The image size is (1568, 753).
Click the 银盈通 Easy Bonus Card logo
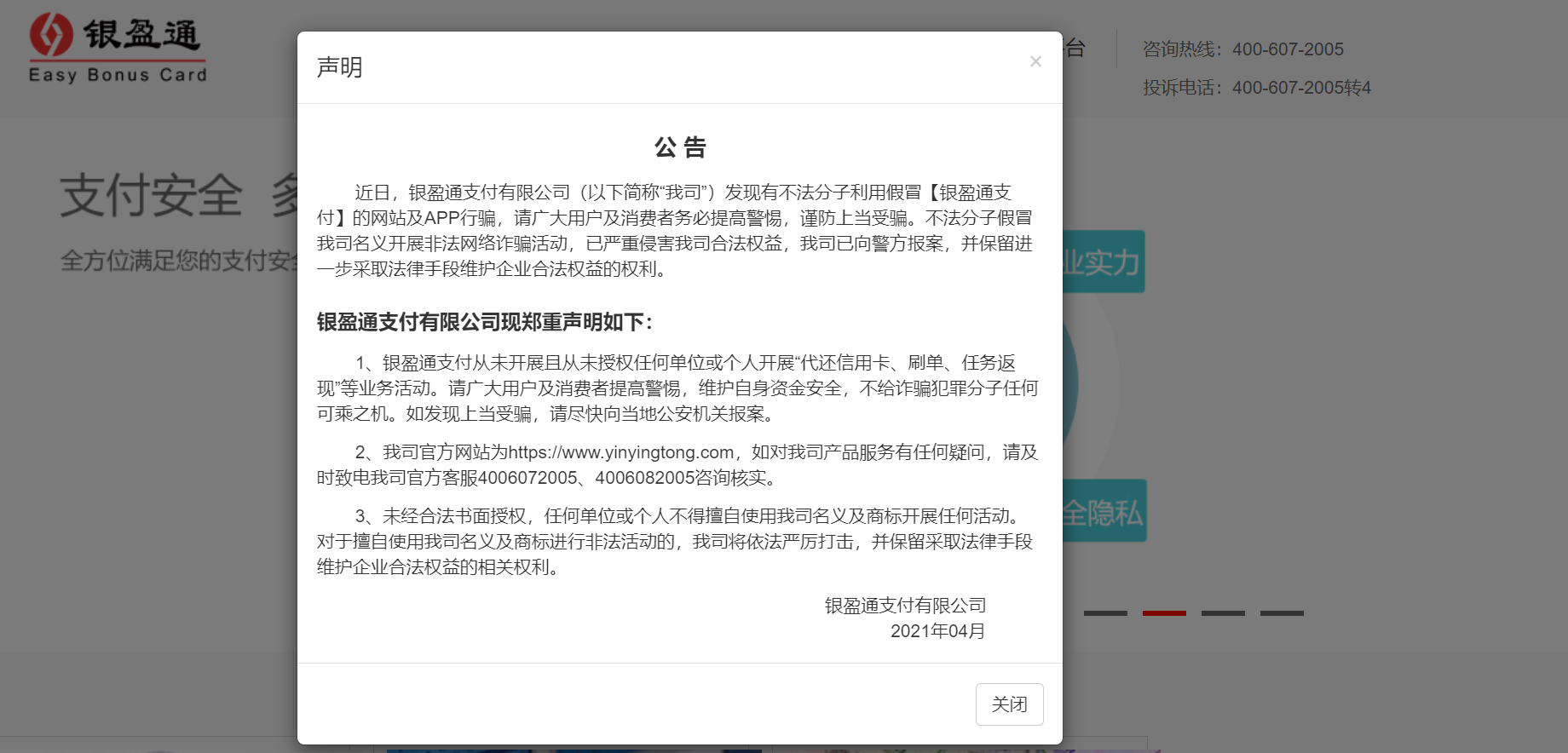(x=118, y=49)
